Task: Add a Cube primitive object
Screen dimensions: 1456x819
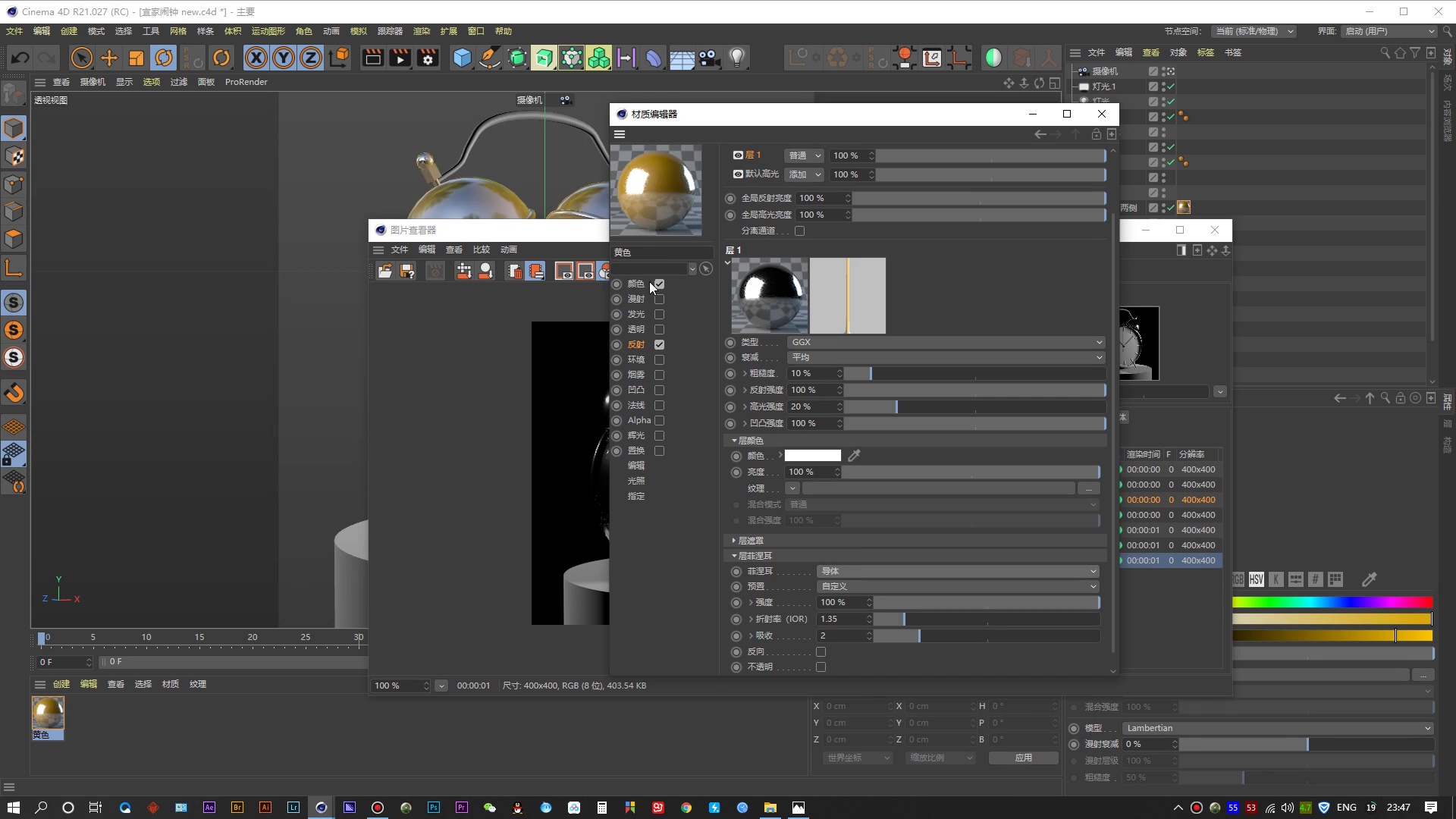Action: pyautogui.click(x=462, y=58)
